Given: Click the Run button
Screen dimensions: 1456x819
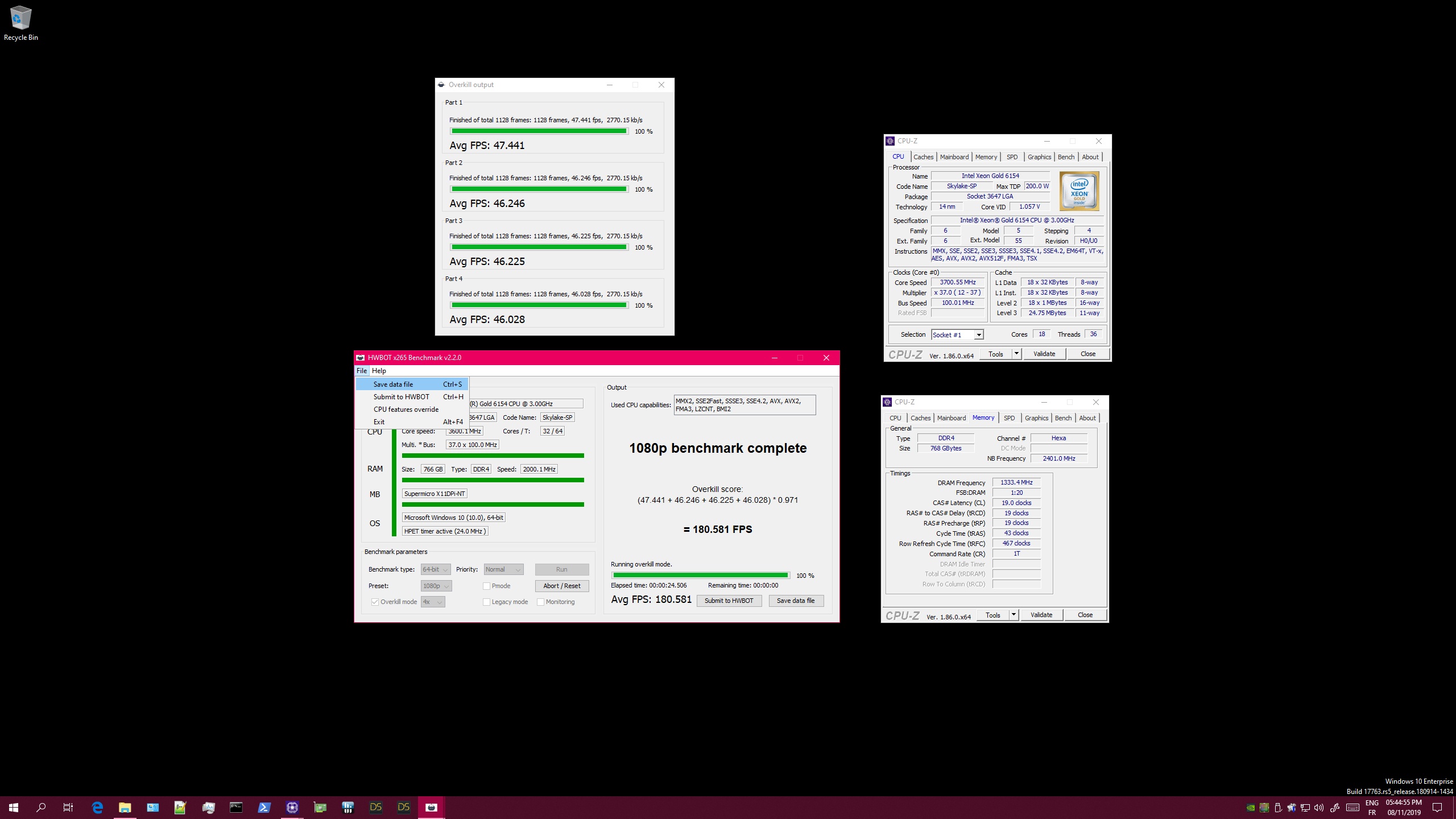Looking at the screenshot, I should point(561,569).
